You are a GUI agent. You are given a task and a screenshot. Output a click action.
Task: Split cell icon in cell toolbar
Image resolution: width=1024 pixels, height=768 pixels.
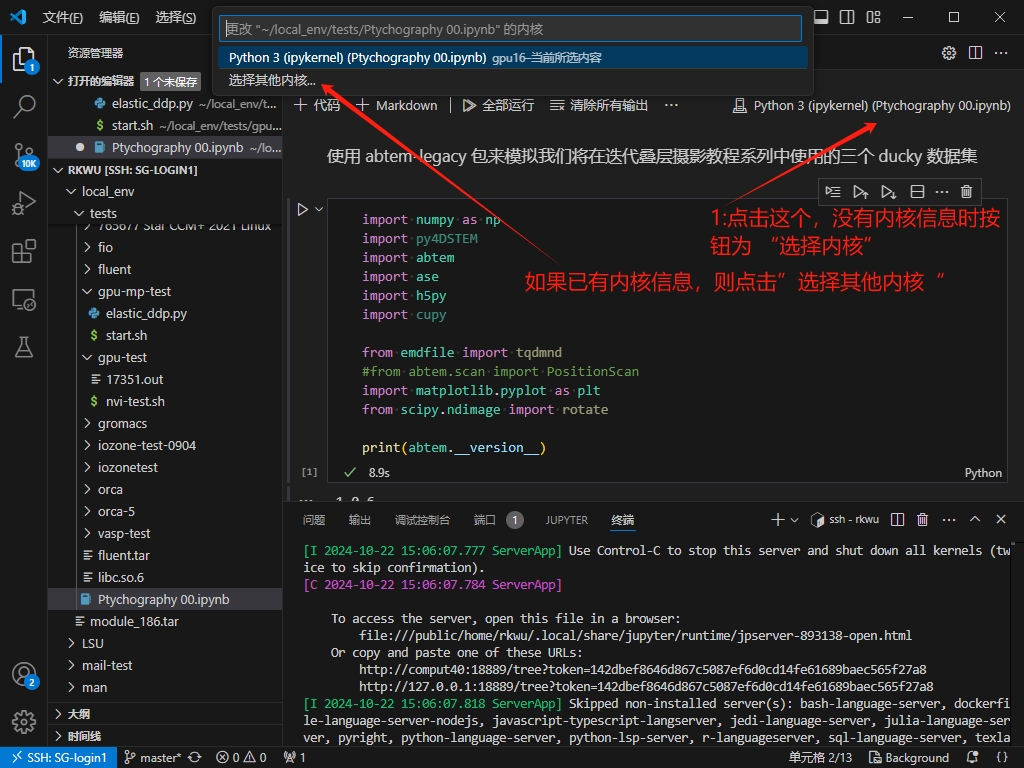[917, 191]
